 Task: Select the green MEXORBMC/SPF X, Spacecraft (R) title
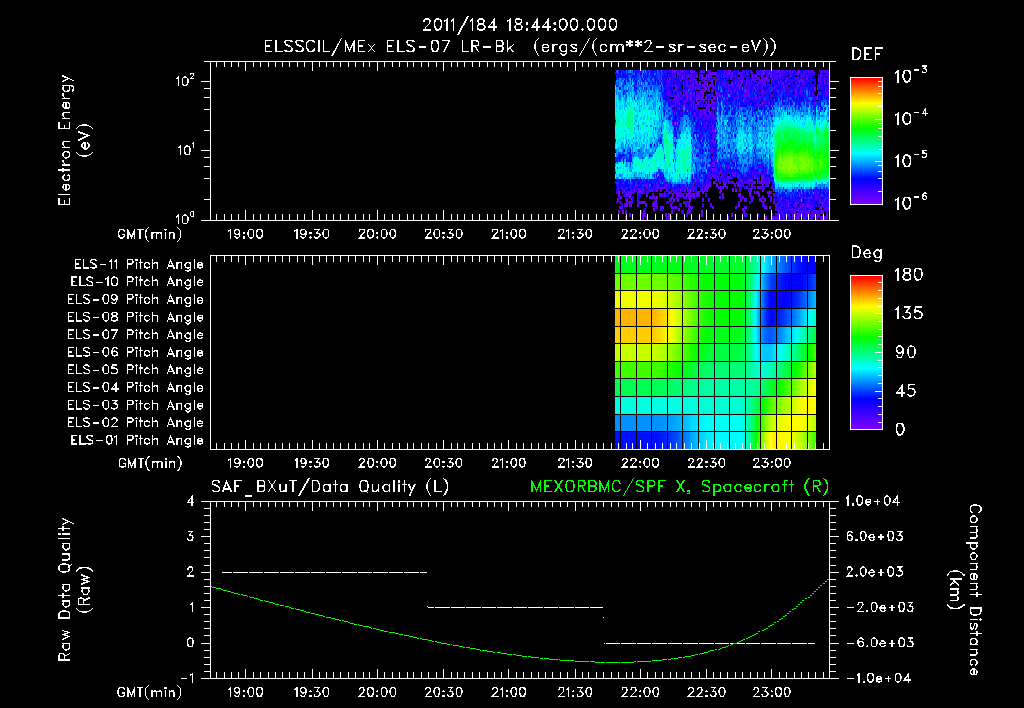click(679, 487)
